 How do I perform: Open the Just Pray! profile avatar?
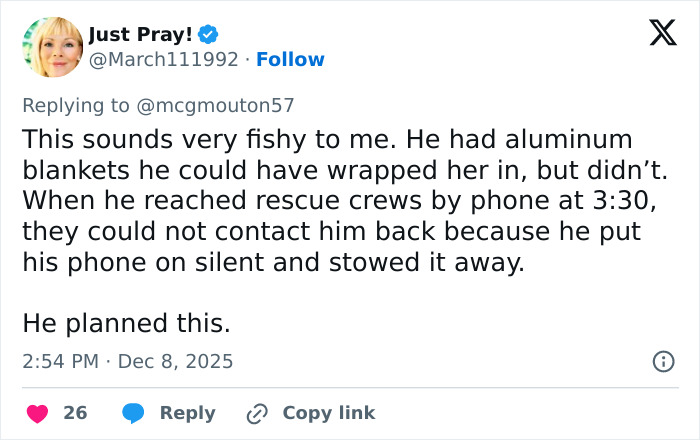pyautogui.click(x=51, y=47)
